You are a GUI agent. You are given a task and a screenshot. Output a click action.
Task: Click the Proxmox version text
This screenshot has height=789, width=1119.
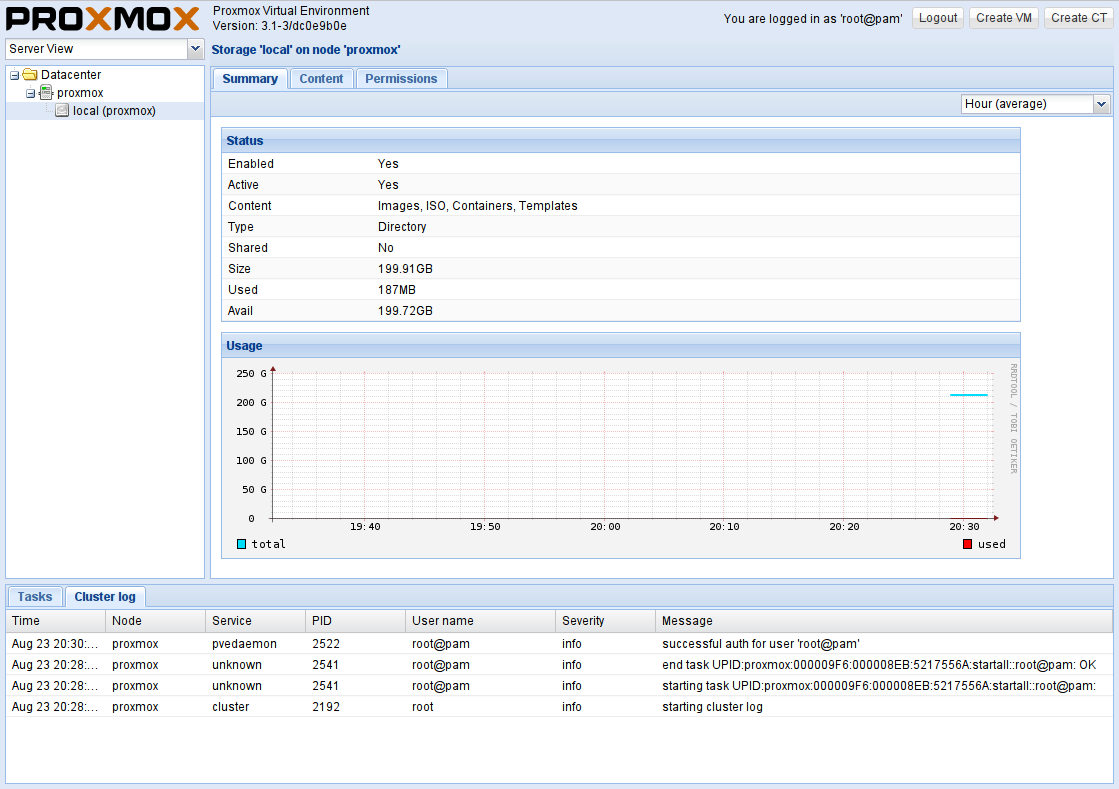[280, 26]
